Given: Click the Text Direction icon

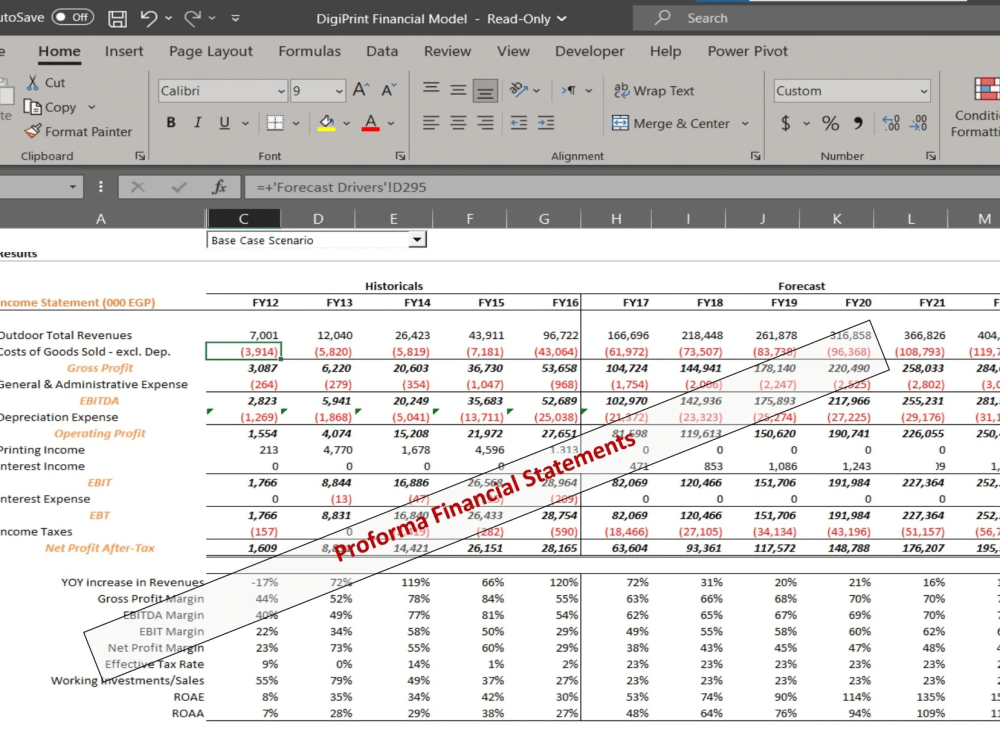Looking at the screenshot, I should click(569, 90).
